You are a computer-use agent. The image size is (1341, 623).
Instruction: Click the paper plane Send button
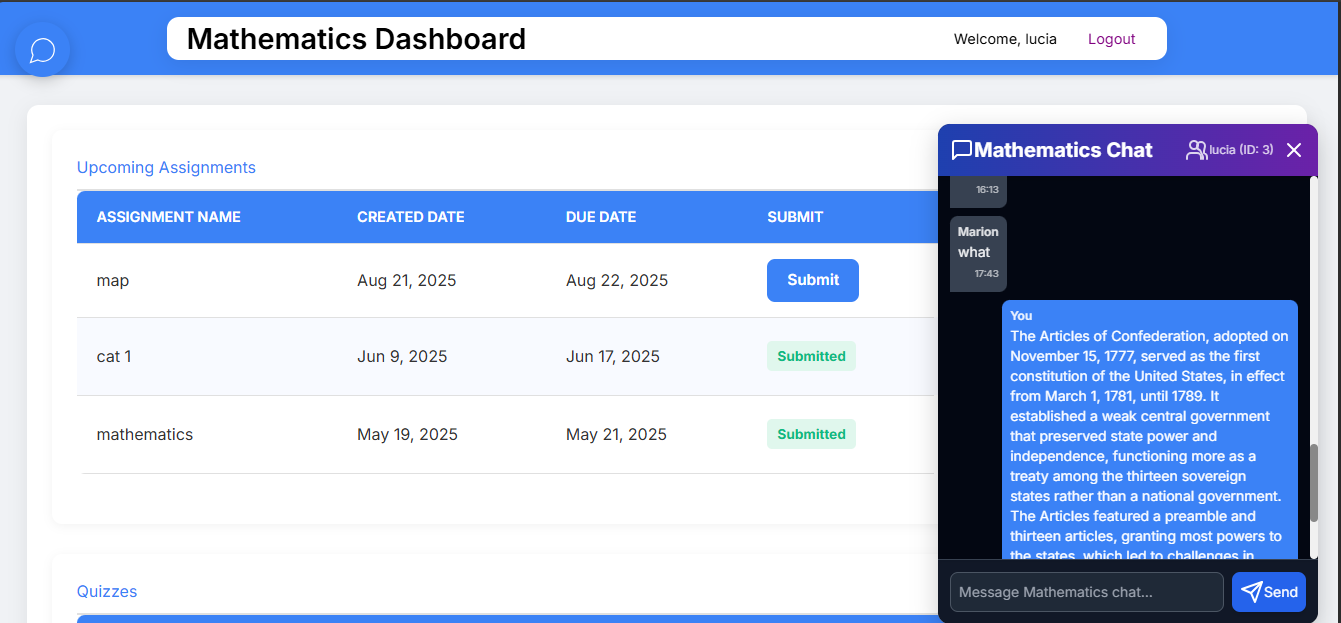pos(1269,592)
